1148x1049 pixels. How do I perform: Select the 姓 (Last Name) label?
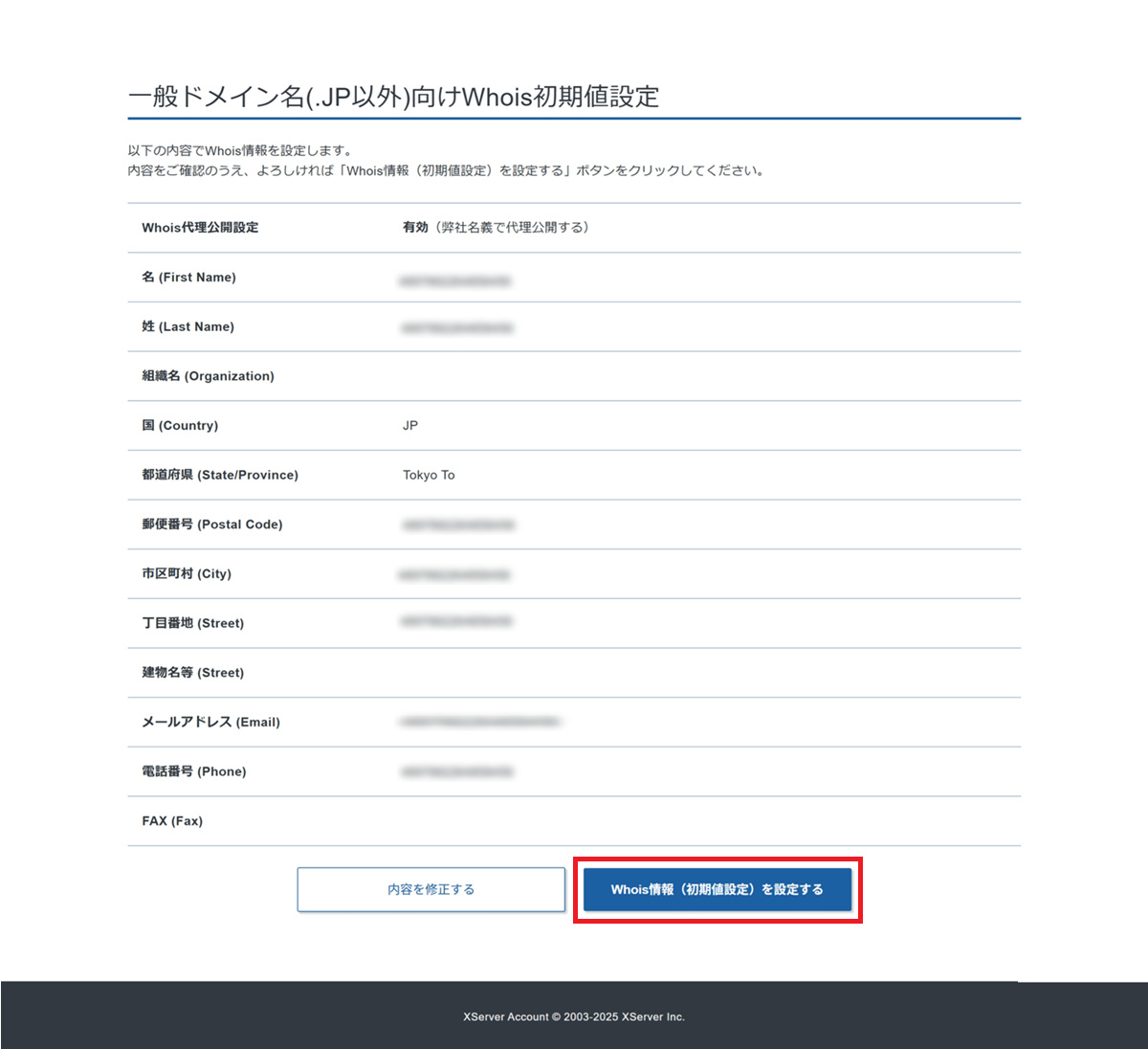[x=188, y=326]
